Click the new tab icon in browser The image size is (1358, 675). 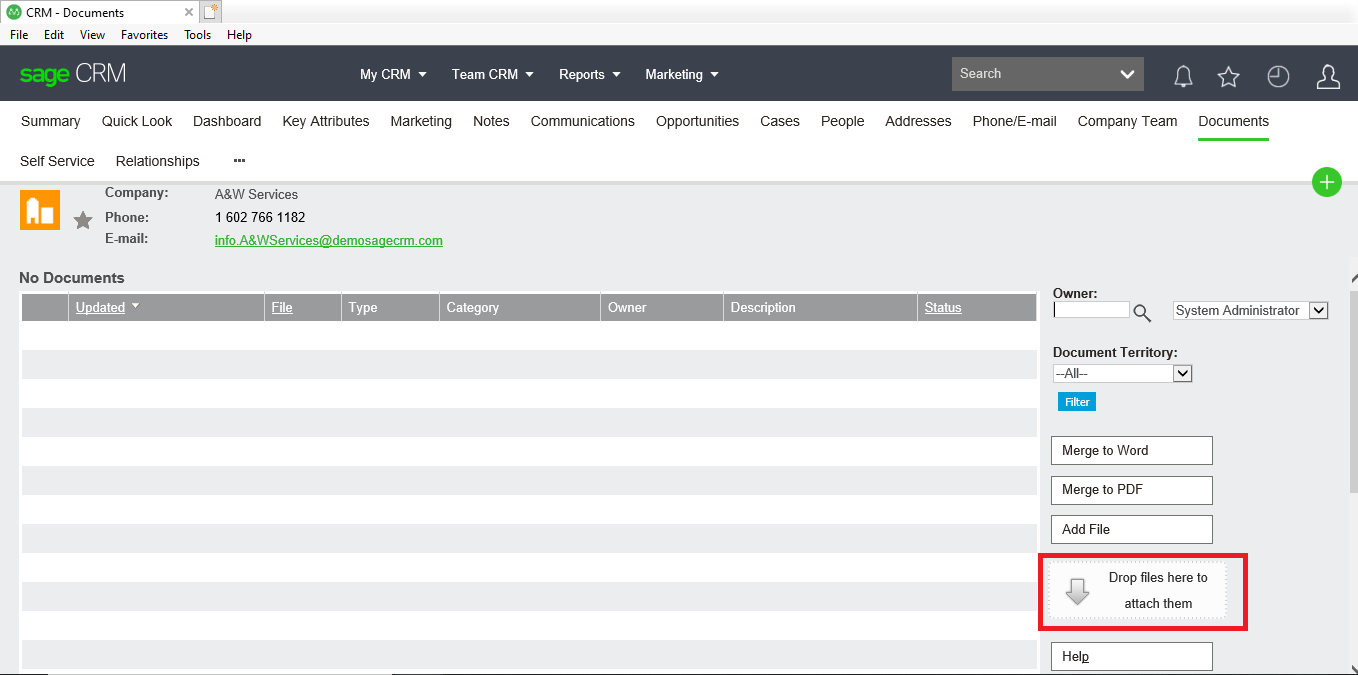click(x=210, y=12)
